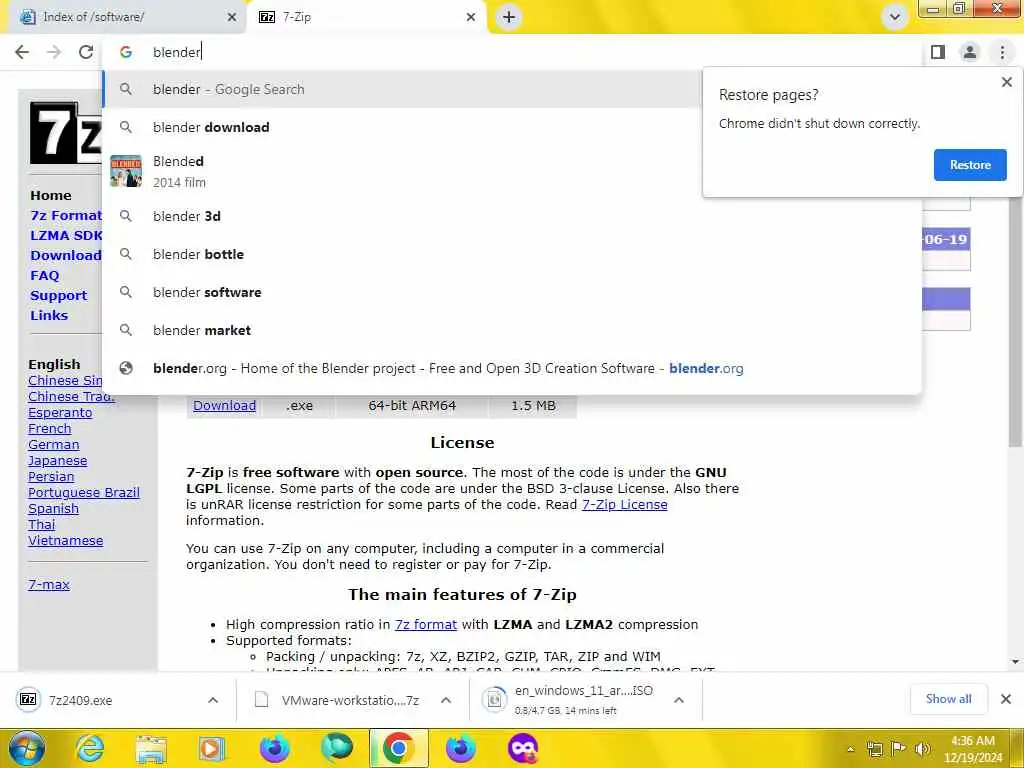Switch language to Chinese Simplified

(65, 380)
